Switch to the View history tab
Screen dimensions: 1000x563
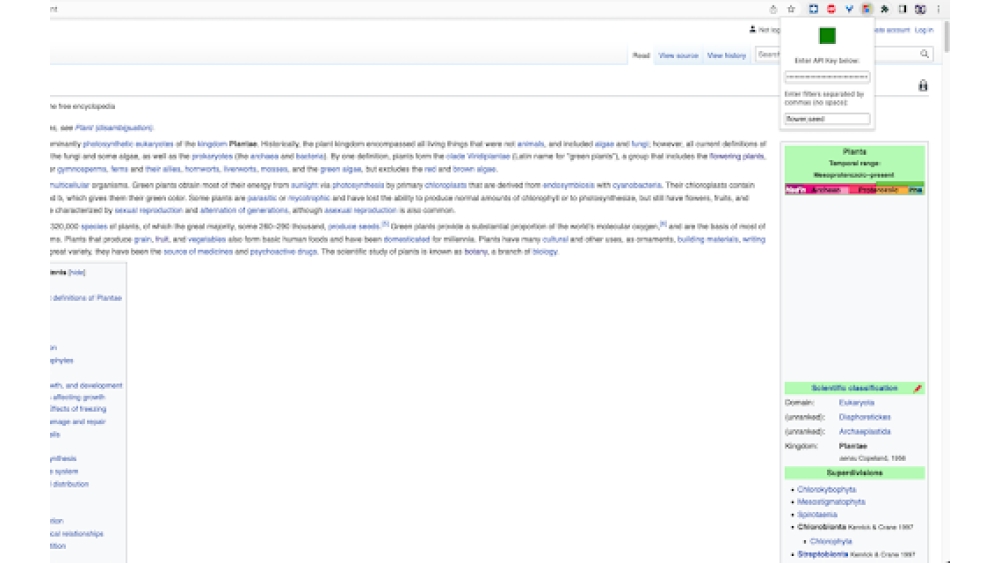coord(726,55)
